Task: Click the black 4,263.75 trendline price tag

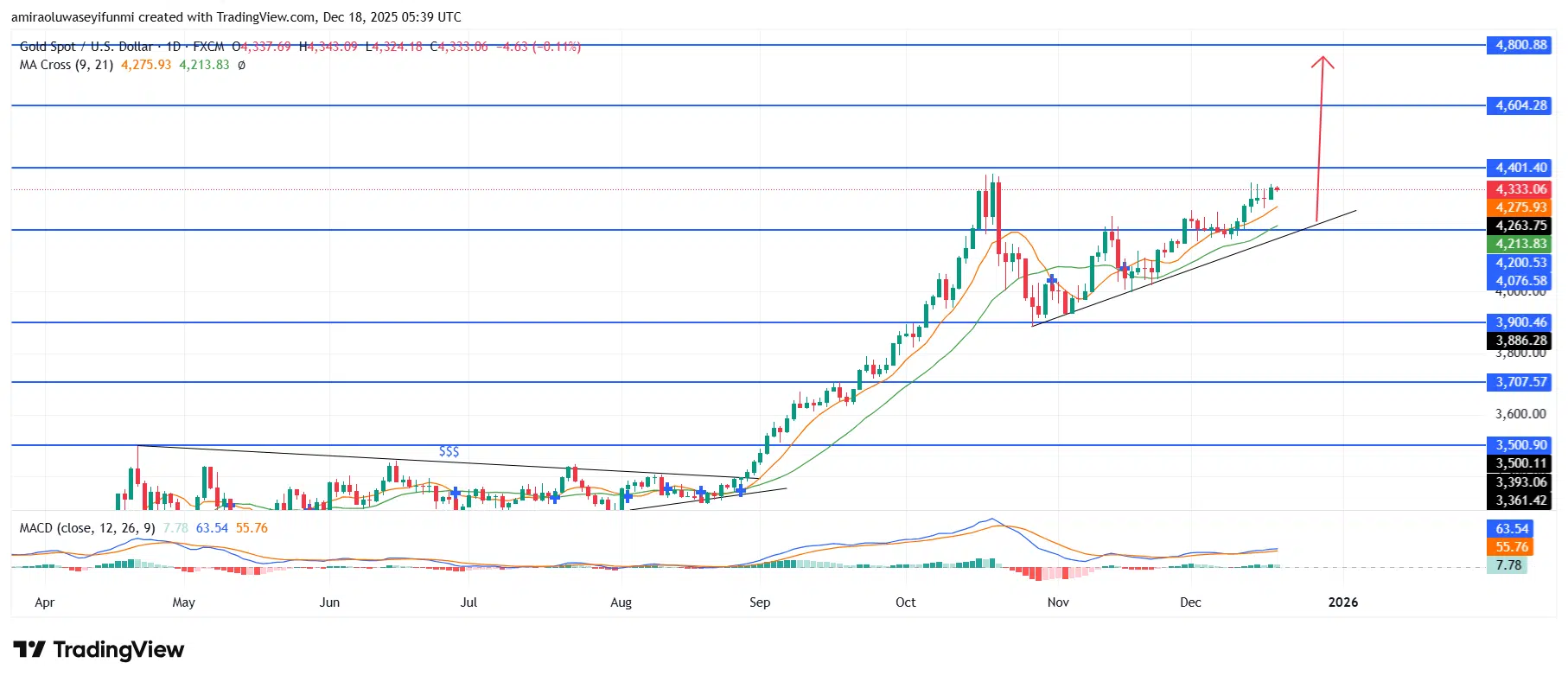Action: coord(1520,226)
